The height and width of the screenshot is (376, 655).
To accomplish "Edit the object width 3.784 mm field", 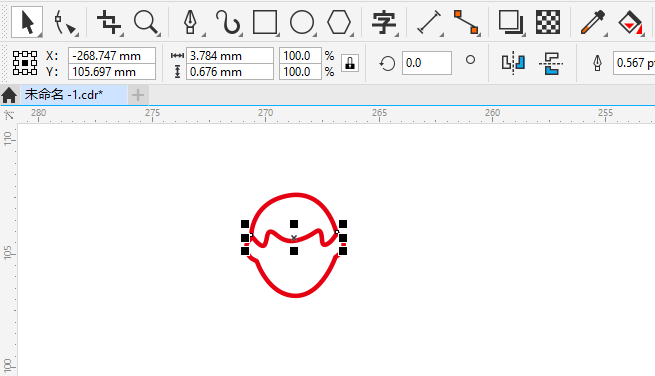I will (x=230, y=56).
